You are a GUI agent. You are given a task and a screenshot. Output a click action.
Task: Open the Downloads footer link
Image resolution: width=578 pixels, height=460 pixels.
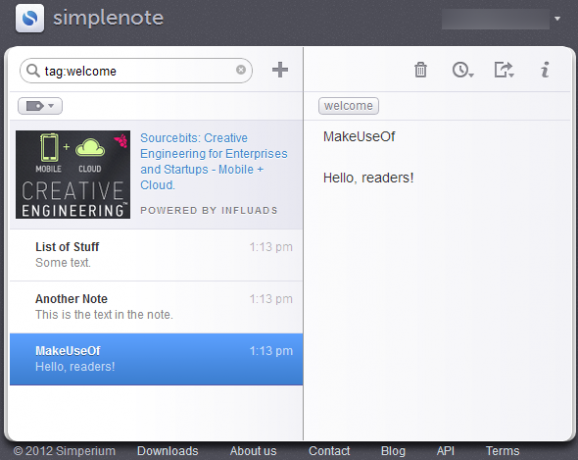(x=168, y=450)
